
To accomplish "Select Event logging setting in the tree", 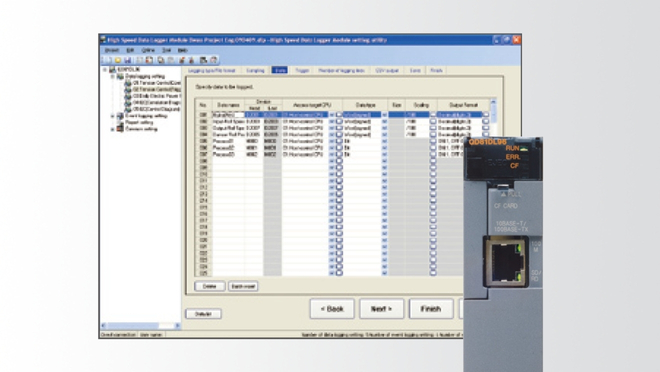I will [x=146, y=116].
